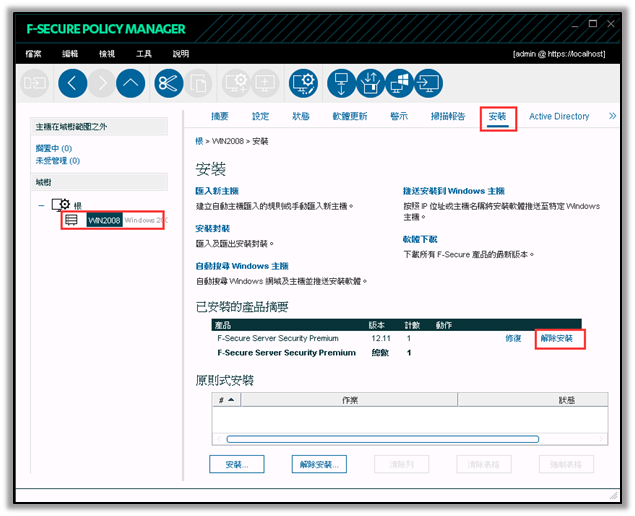Select the 安裝 tab

497,117
